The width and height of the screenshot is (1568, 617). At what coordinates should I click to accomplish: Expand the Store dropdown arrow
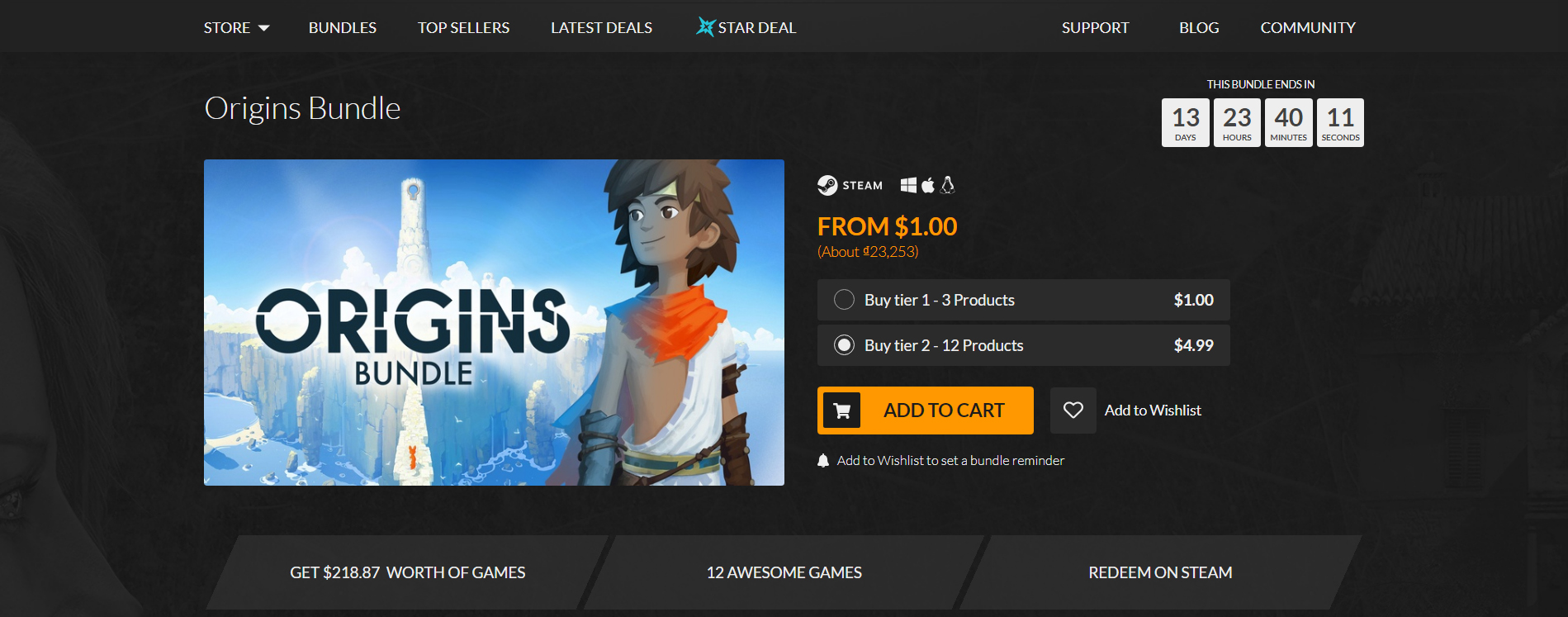pyautogui.click(x=264, y=28)
